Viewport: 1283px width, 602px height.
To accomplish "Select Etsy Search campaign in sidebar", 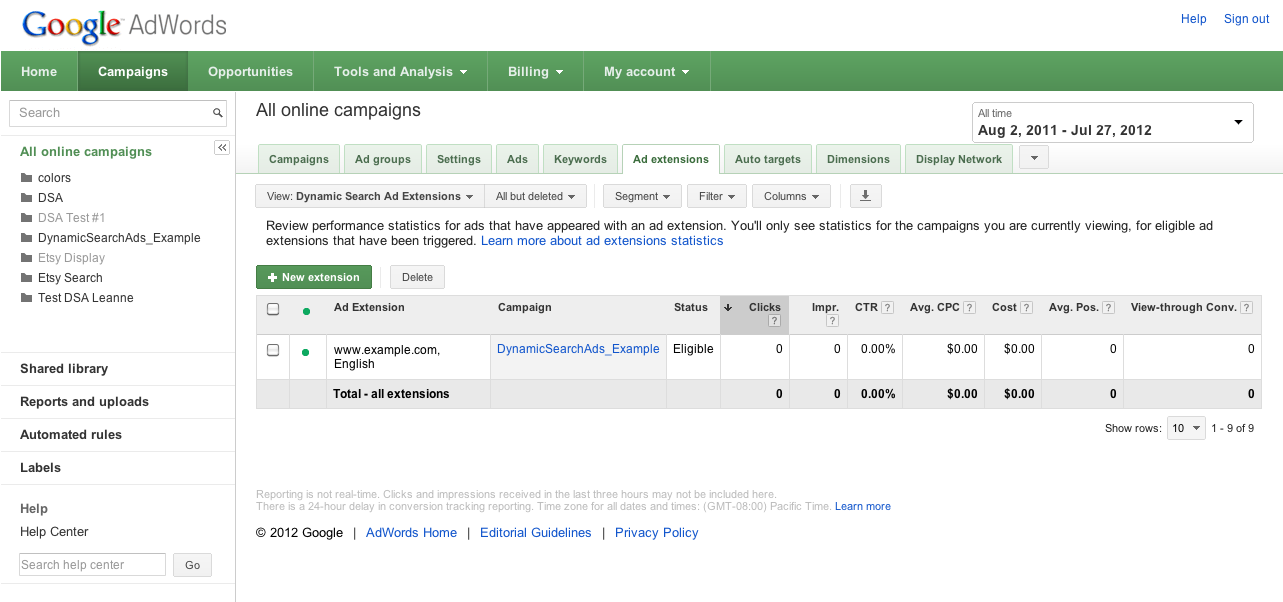I will [x=70, y=278].
